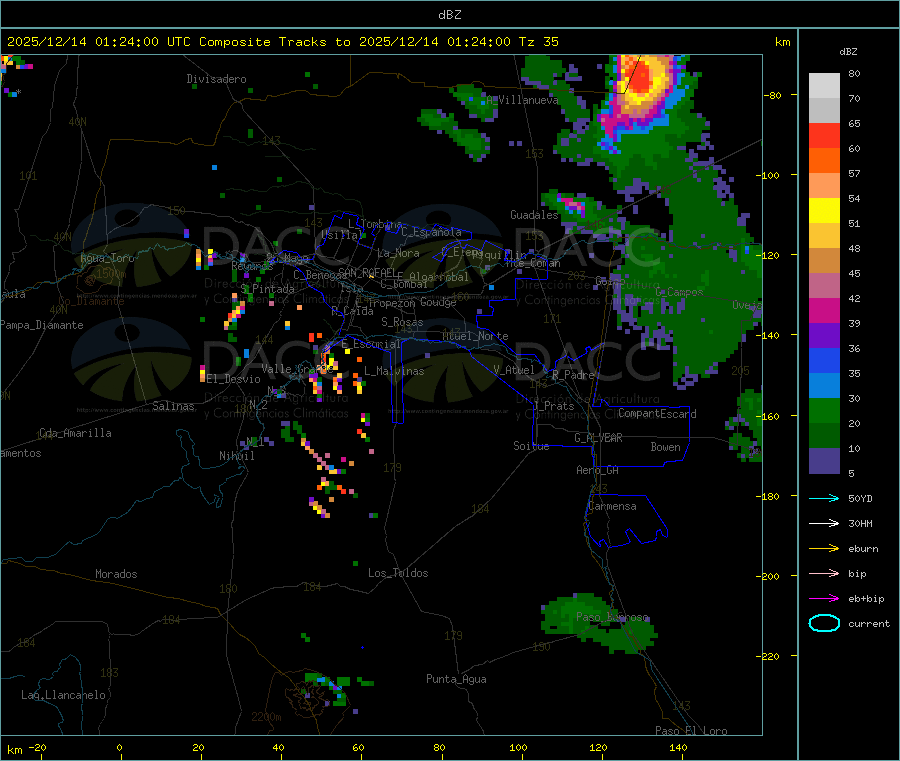
Task: Click the green echo over Paso_Barroso
Action: point(599,623)
